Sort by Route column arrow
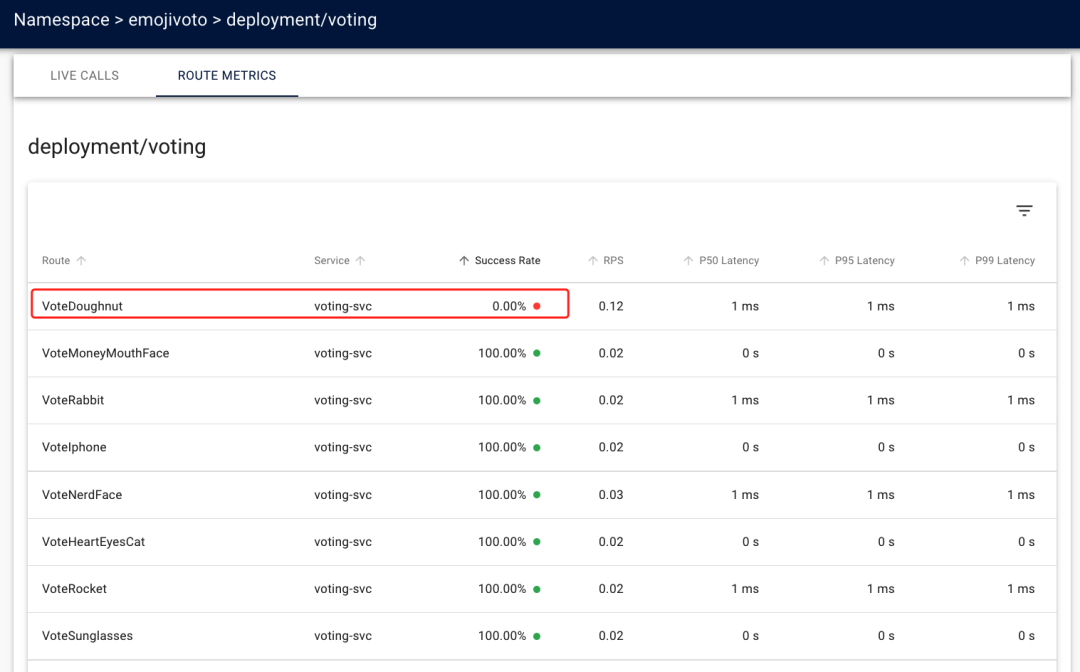The image size is (1080, 672). click(x=81, y=261)
